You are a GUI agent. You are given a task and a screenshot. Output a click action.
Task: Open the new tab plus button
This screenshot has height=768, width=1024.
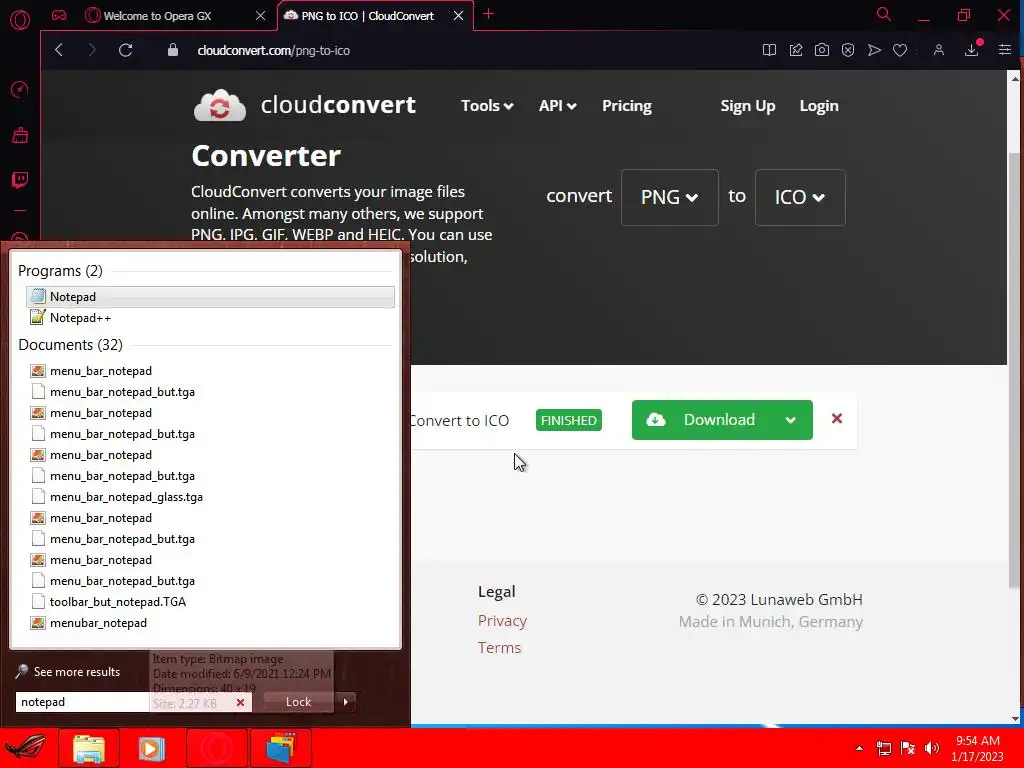tap(488, 14)
